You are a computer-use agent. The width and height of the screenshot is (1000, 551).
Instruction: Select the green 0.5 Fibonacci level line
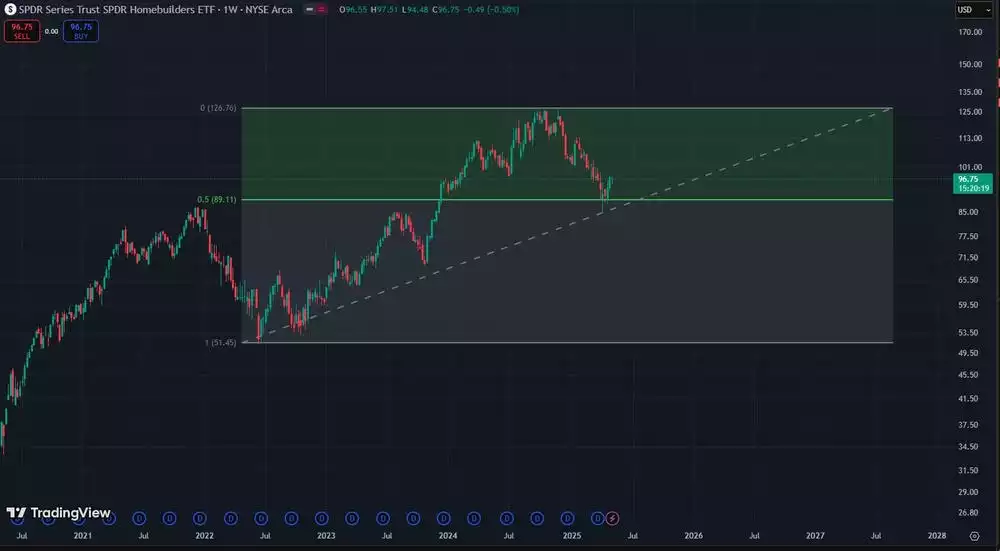click(567, 200)
